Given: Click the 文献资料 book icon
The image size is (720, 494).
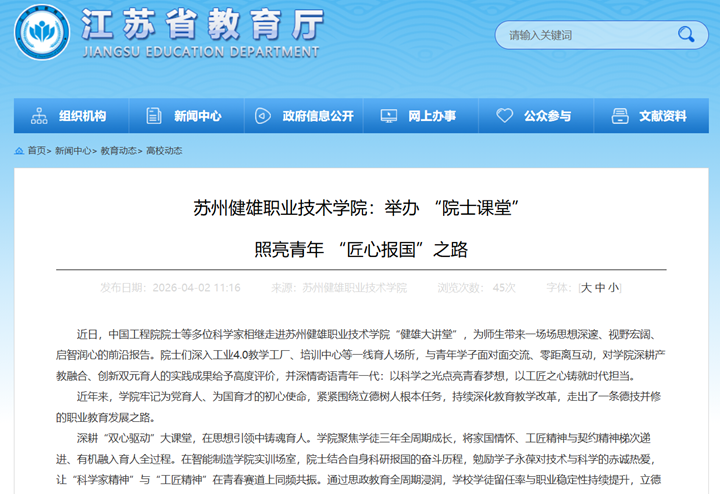Looking at the screenshot, I should (x=620, y=116).
